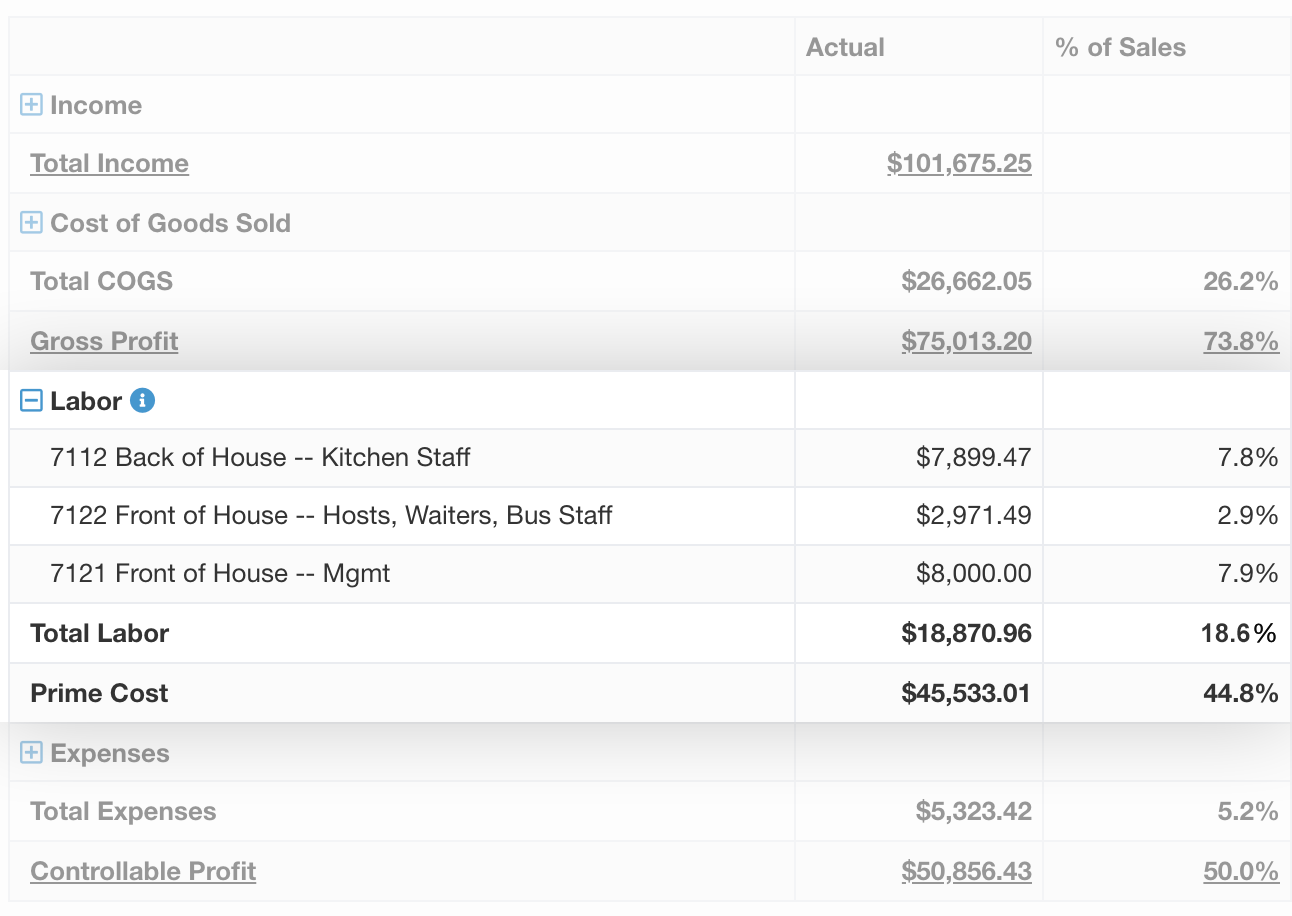
Task: Click the Total Labor row label
Action: 100,633
